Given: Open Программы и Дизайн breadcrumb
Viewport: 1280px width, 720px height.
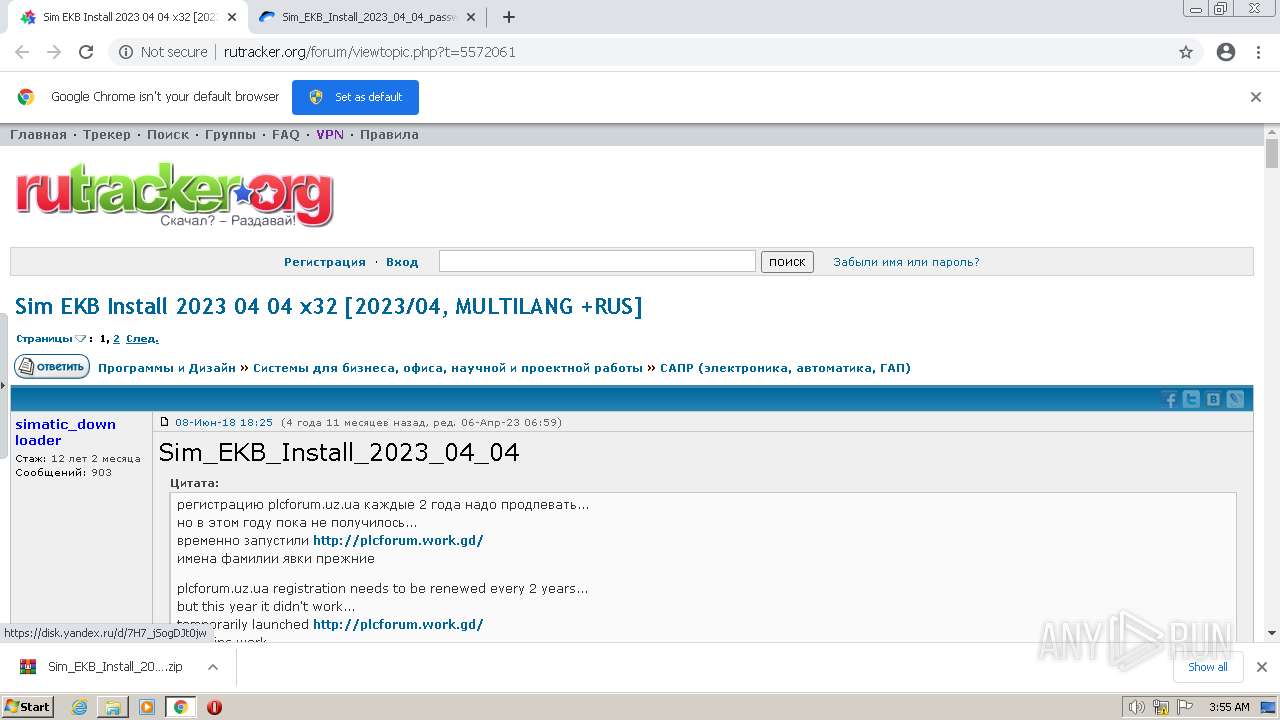Looking at the screenshot, I should (167, 368).
